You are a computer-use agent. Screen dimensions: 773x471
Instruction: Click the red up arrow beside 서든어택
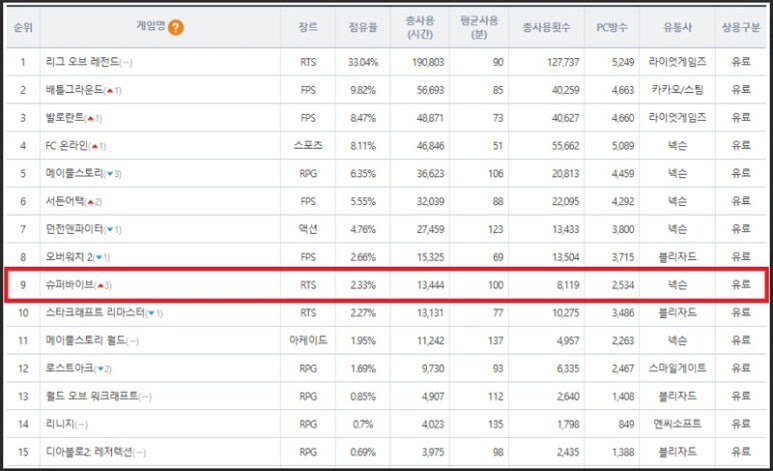tap(91, 202)
